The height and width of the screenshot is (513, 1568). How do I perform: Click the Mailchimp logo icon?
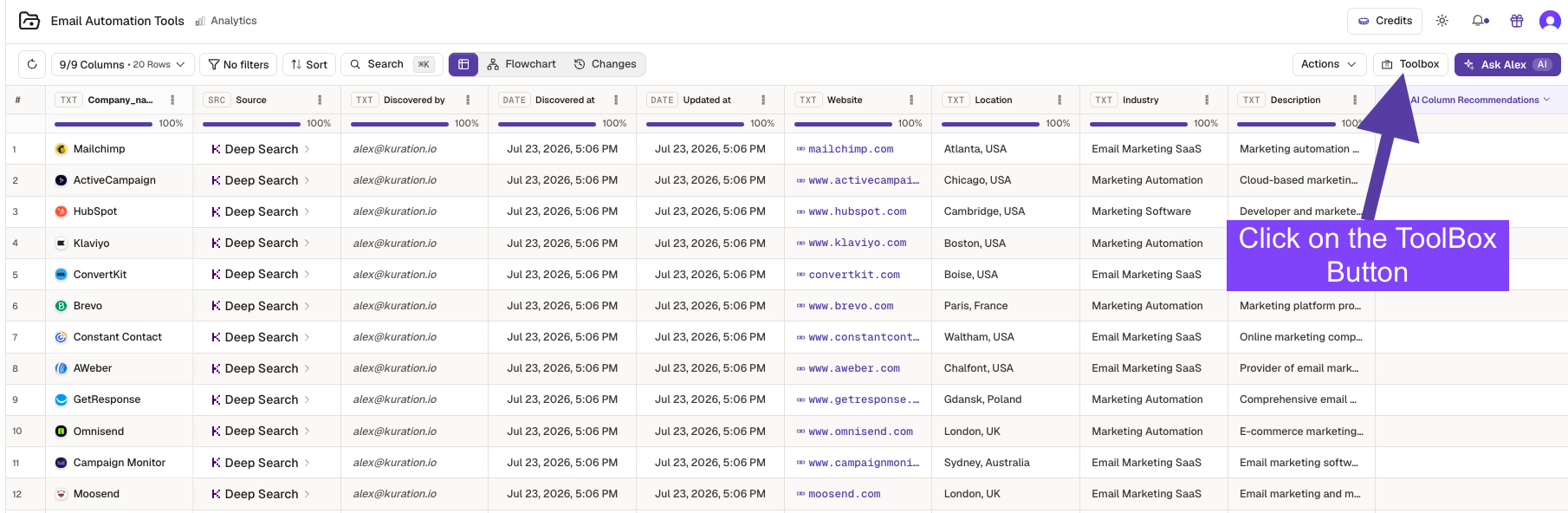click(61, 149)
